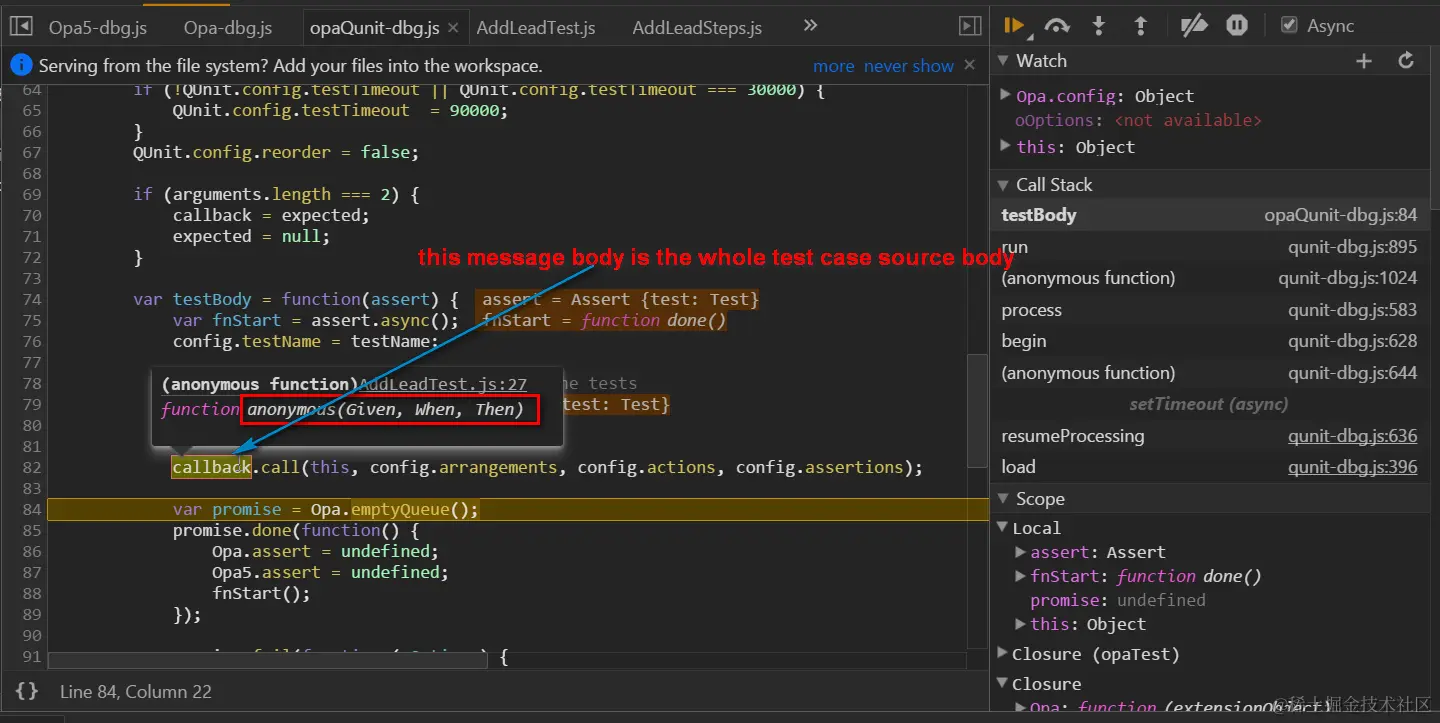Open qunit-dbg.js:636 source link
This screenshot has width=1440, height=723.
point(1352,436)
